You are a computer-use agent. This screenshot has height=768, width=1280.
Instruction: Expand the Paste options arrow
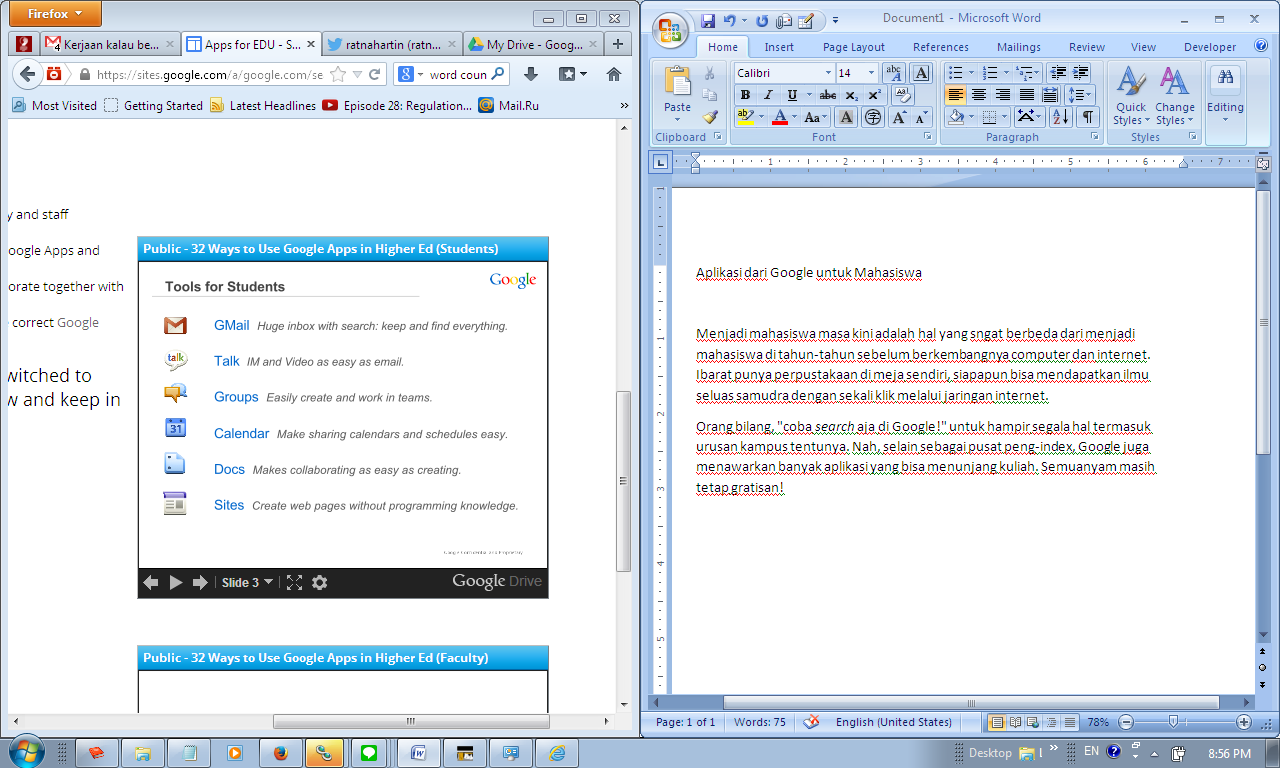click(677, 119)
